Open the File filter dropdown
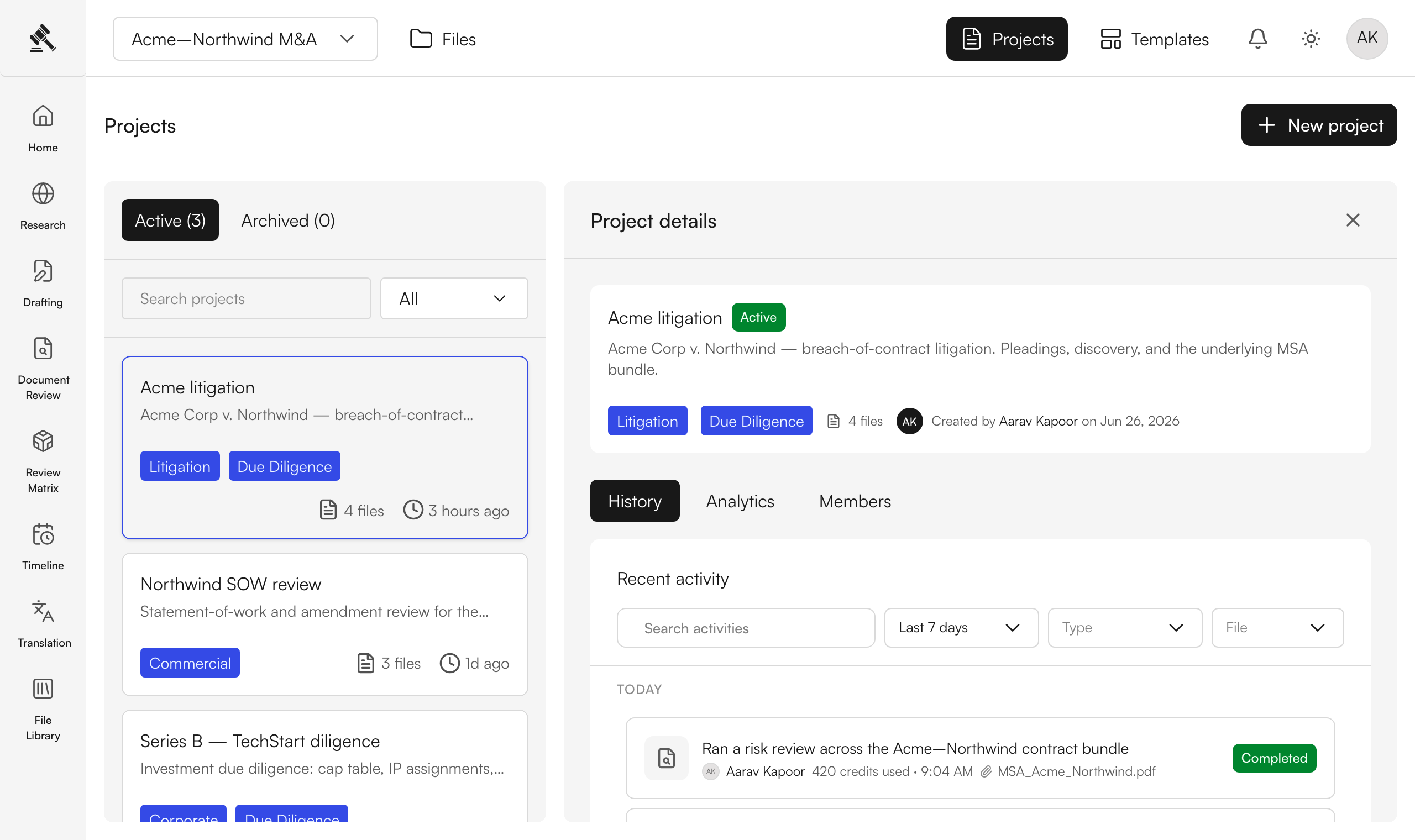Image resolution: width=1415 pixels, height=840 pixels. pos(1277,628)
